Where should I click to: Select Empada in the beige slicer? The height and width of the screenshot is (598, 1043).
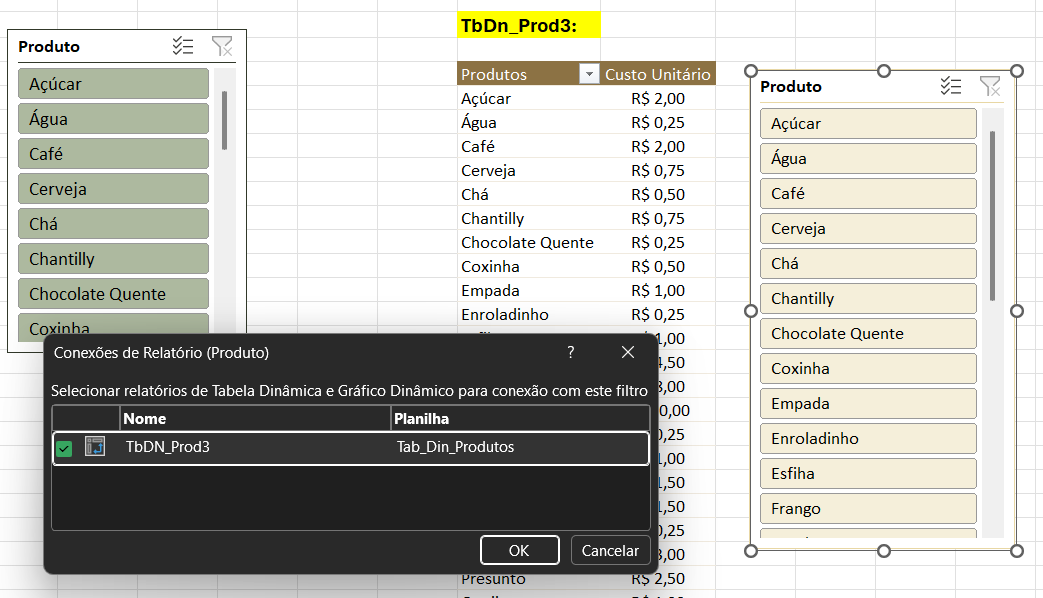point(868,404)
